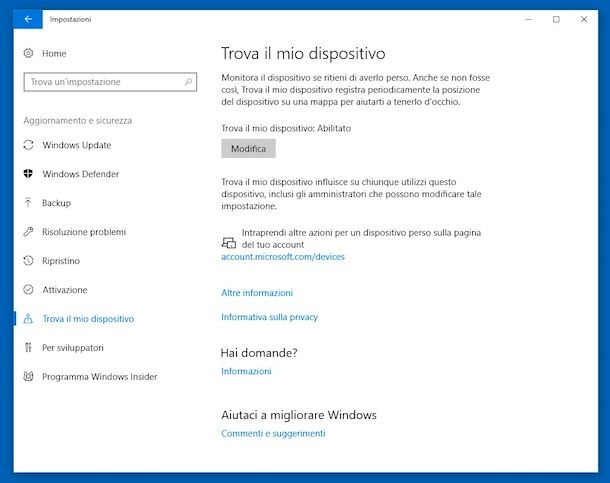Click the 'Trova il mio dispositivo' page title

click(303, 53)
